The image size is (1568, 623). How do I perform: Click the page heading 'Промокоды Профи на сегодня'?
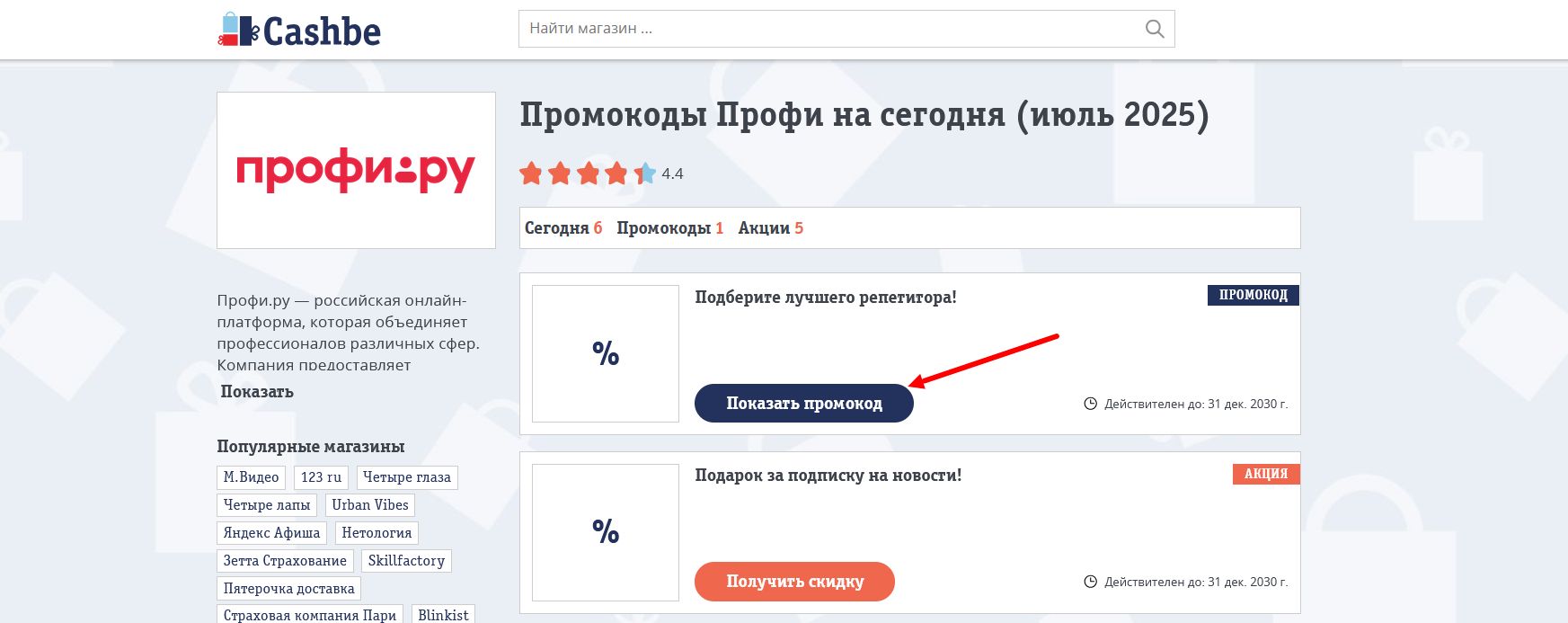(x=864, y=115)
